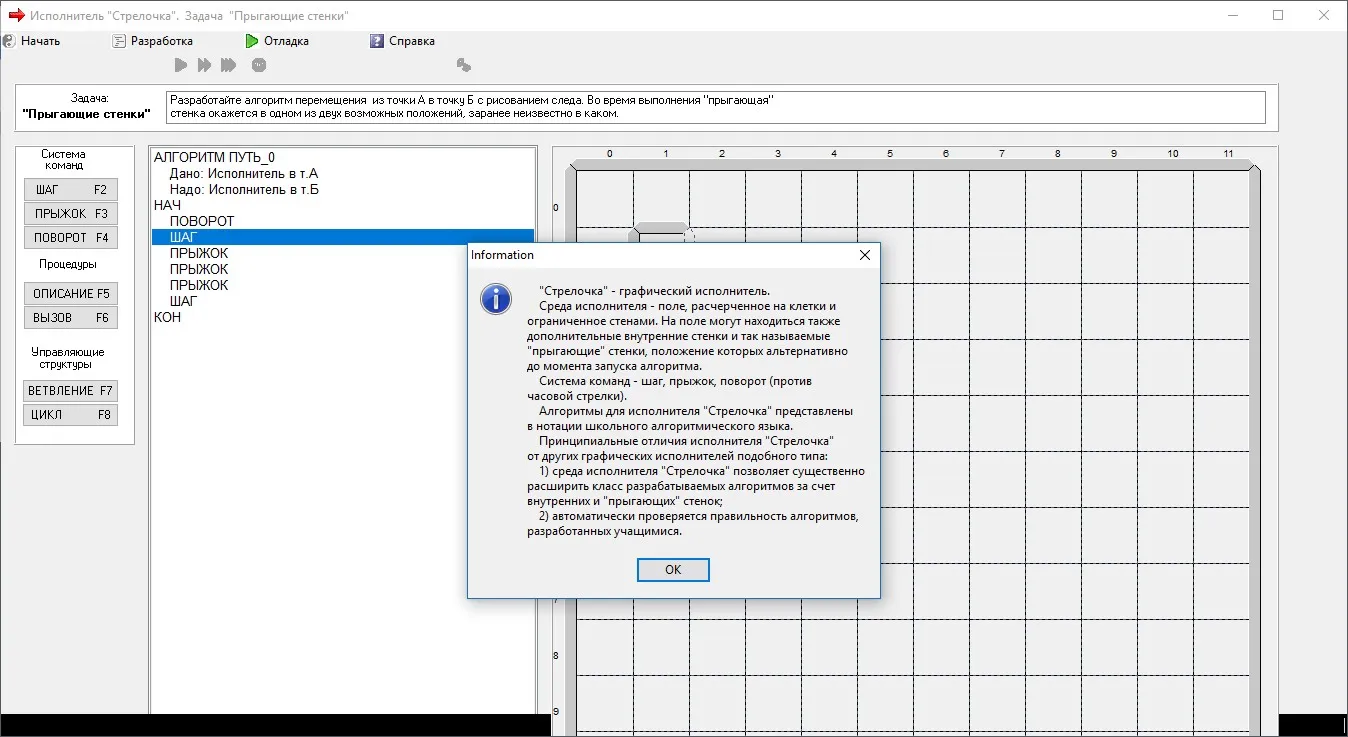This screenshot has width=1348, height=737.
Task: Click the single-step play icon in toolbar
Action: tap(181, 65)
